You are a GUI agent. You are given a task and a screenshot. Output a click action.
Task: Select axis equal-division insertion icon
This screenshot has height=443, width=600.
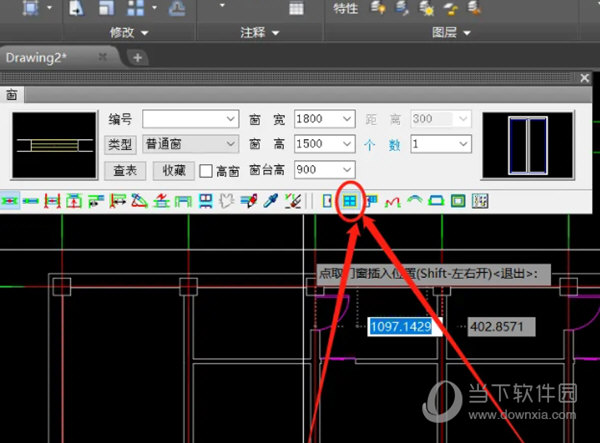52,201
